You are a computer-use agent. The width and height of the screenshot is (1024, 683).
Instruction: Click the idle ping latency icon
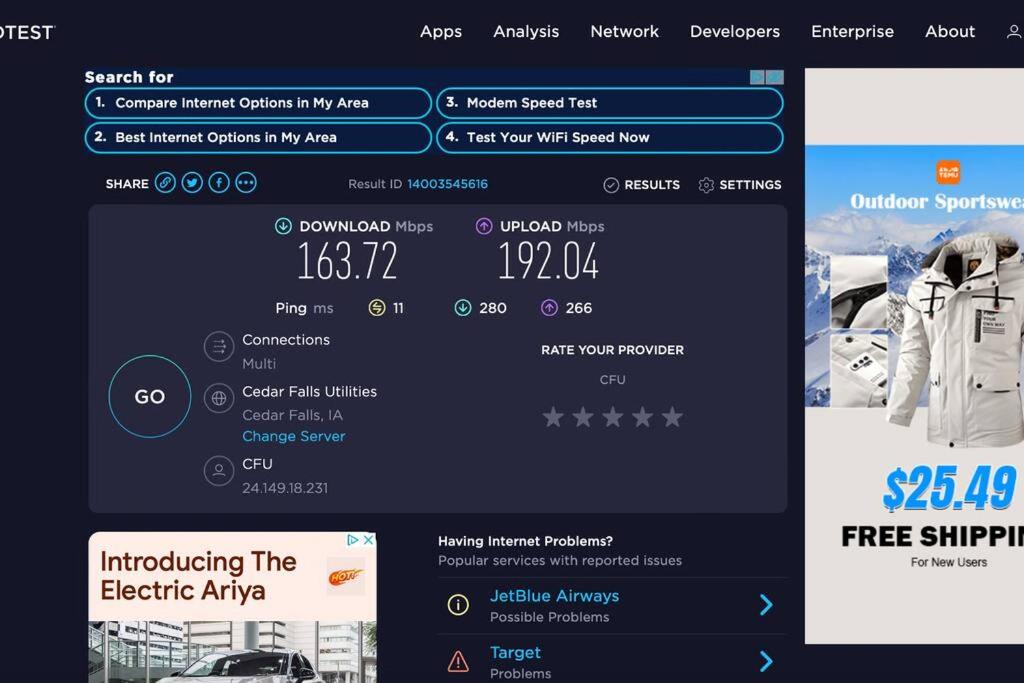377,308
